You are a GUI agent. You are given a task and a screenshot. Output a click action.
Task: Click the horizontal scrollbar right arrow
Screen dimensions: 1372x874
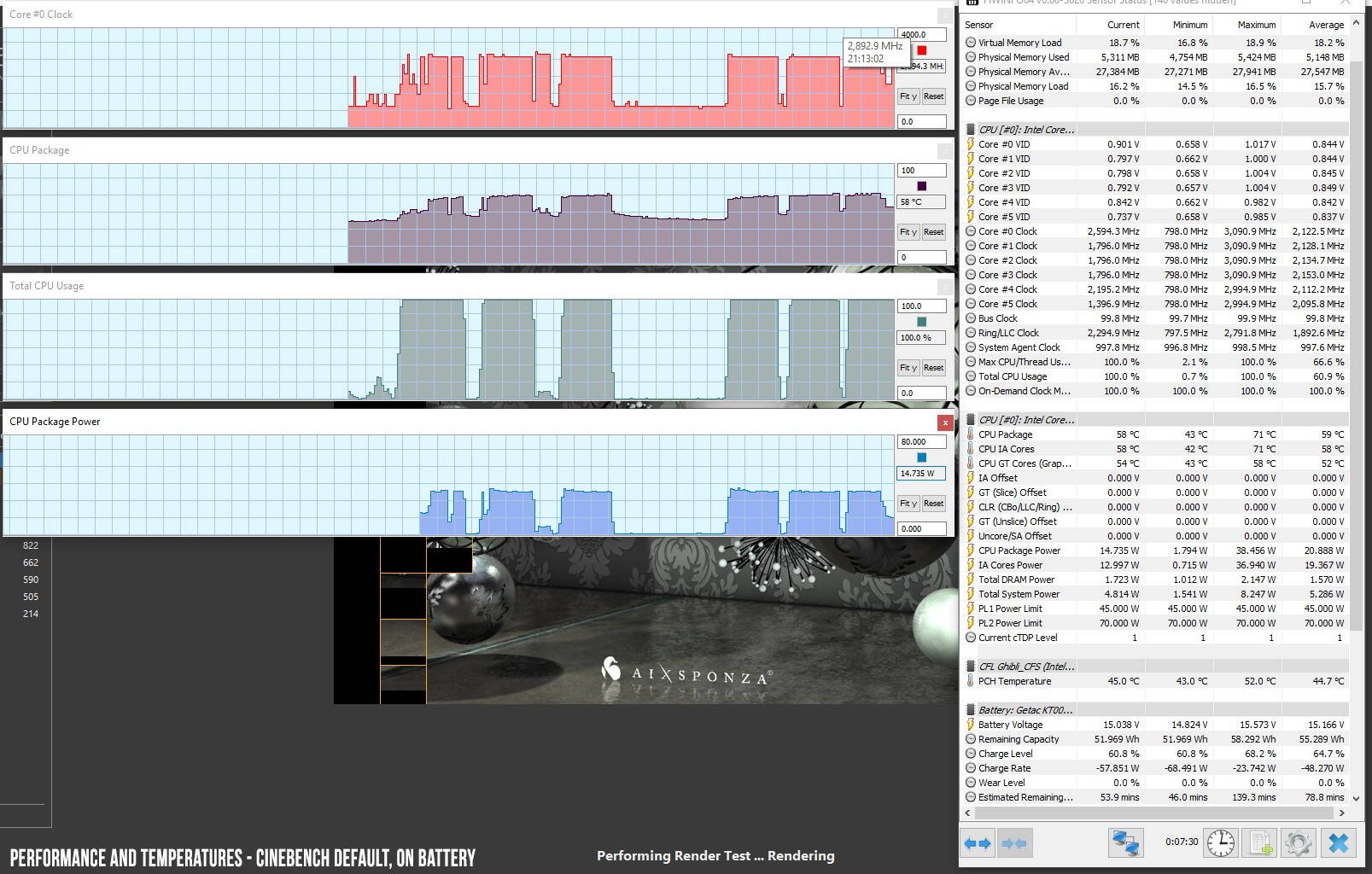(1342, 813)
